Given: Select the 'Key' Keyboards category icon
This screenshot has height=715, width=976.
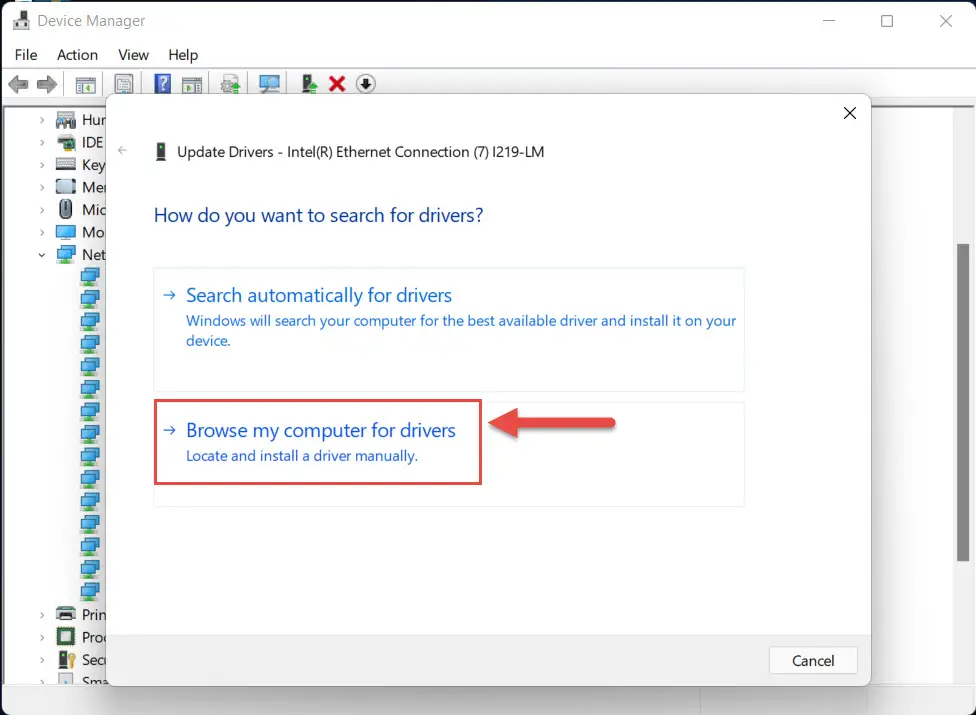Looking at the screenshot, I should tap(66, 164).
